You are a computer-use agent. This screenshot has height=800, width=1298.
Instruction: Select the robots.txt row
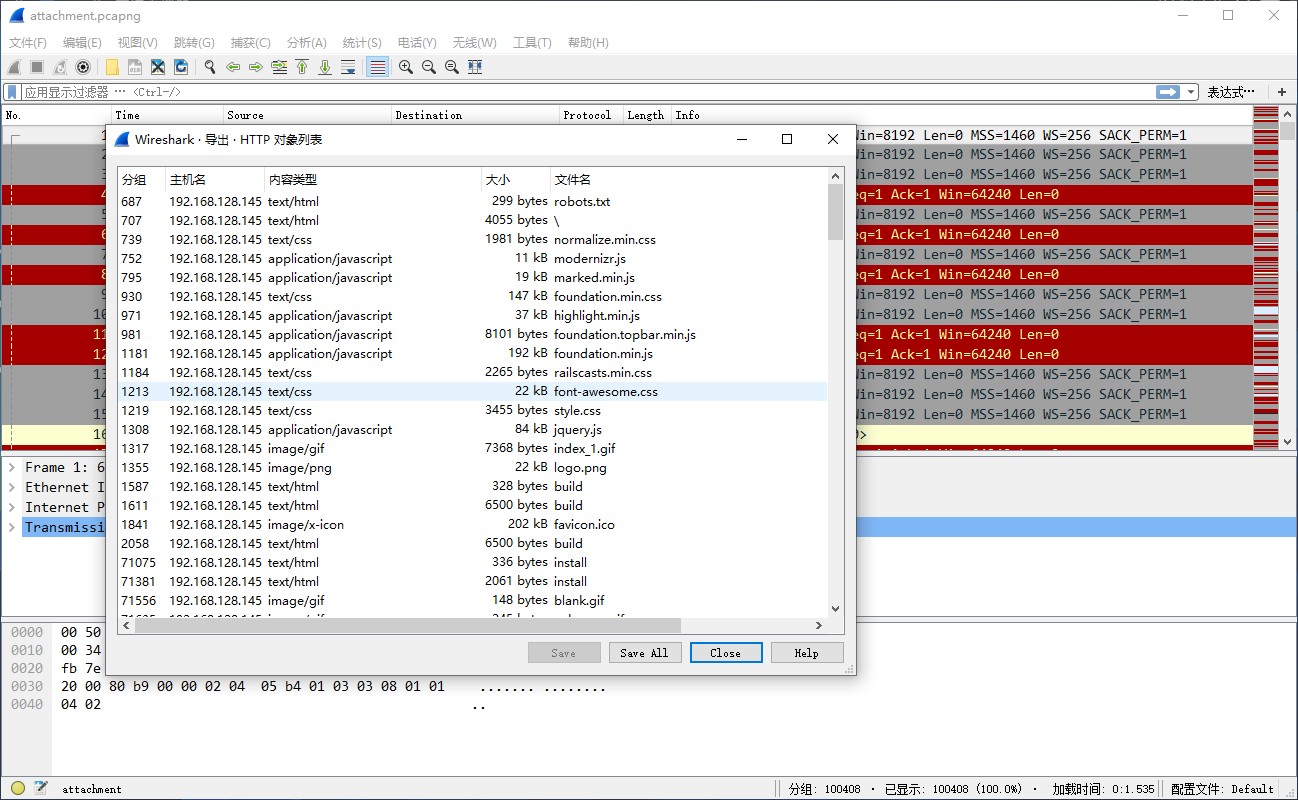[472, 201]
